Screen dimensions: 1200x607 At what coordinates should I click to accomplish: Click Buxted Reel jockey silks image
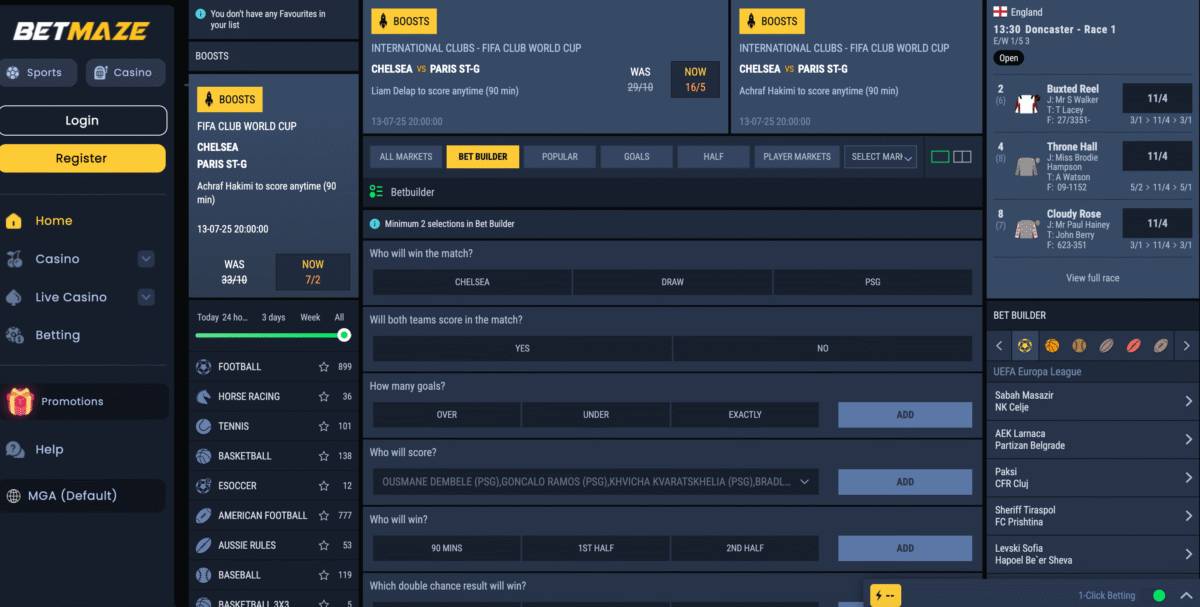(x=1026, y=104)
